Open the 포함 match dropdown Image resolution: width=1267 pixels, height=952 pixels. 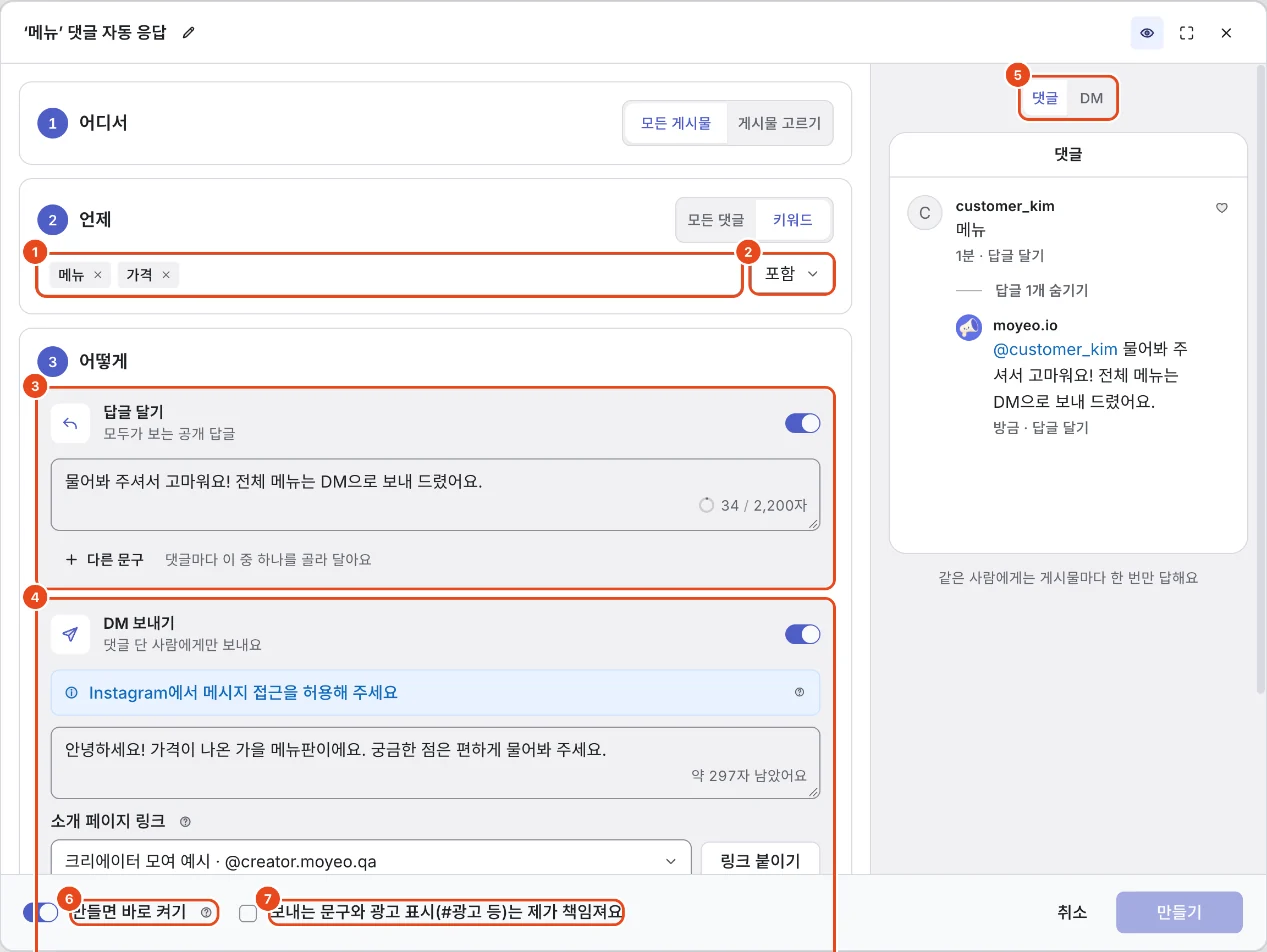(792, 274)
